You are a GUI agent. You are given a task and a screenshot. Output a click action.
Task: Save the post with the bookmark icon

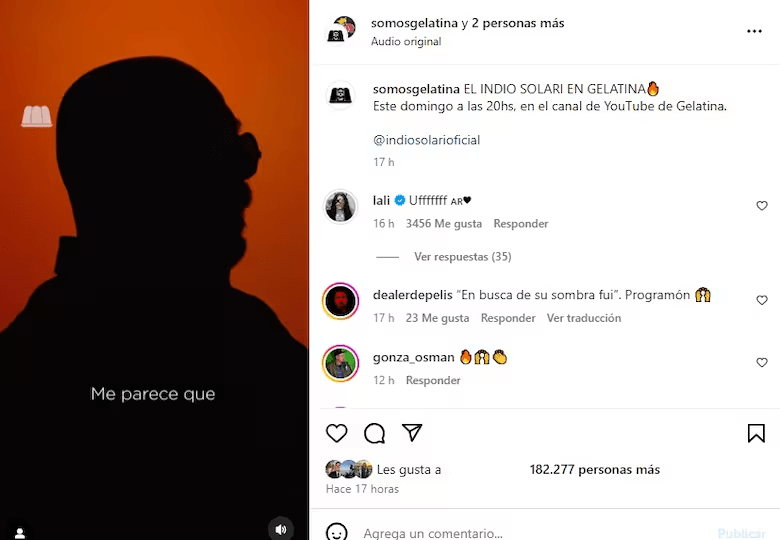click(756, 433)
